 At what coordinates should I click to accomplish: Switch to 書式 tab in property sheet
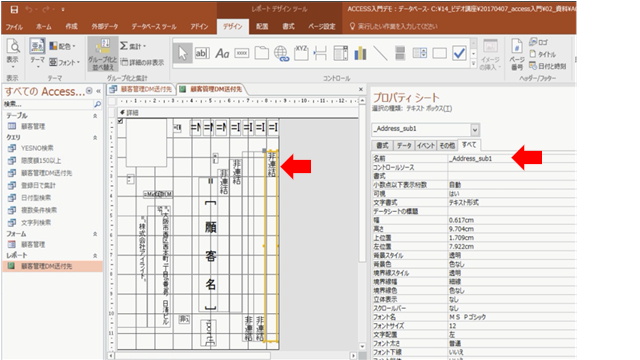coord(382,145)
